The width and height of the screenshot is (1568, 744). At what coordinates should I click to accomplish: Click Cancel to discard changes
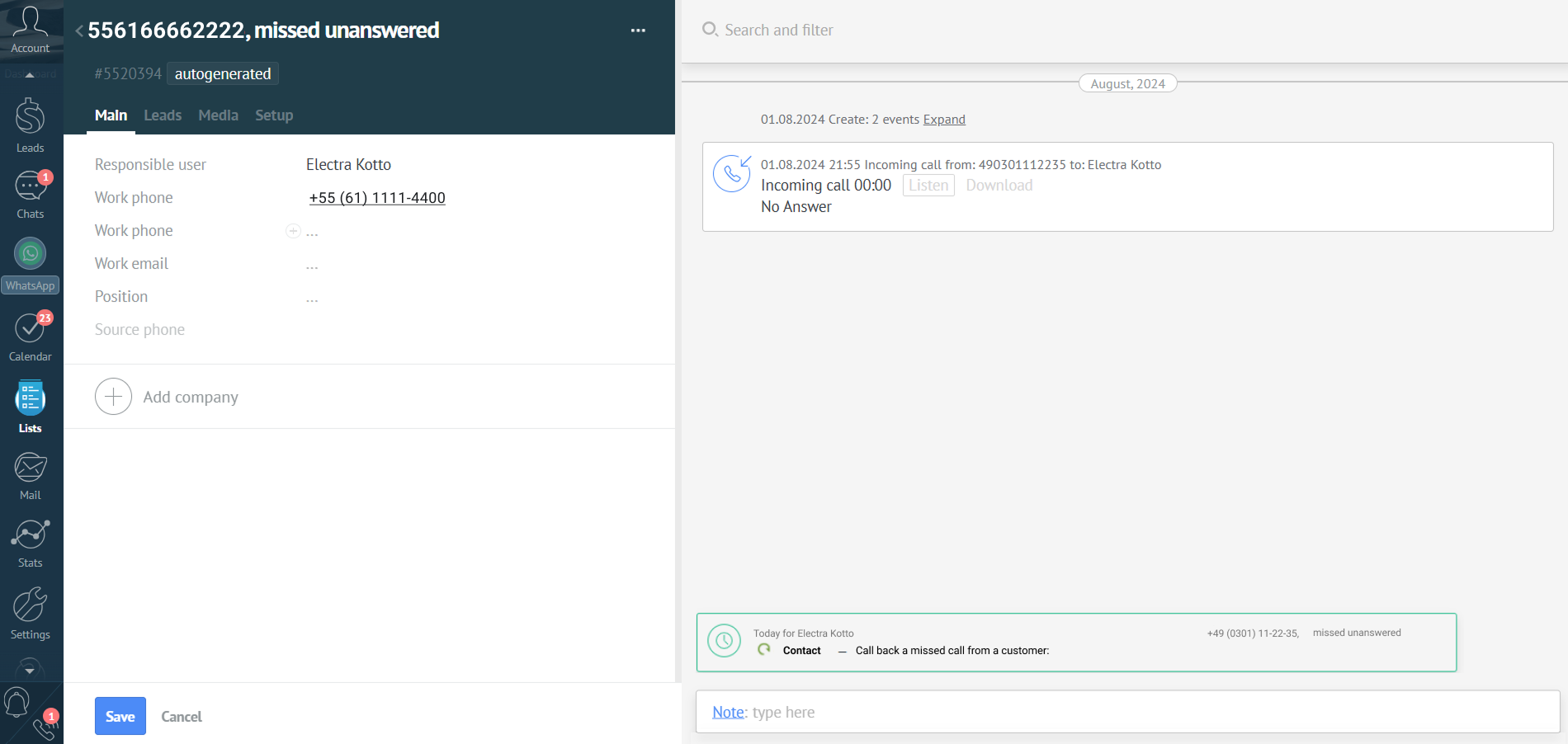coord(182,717)
